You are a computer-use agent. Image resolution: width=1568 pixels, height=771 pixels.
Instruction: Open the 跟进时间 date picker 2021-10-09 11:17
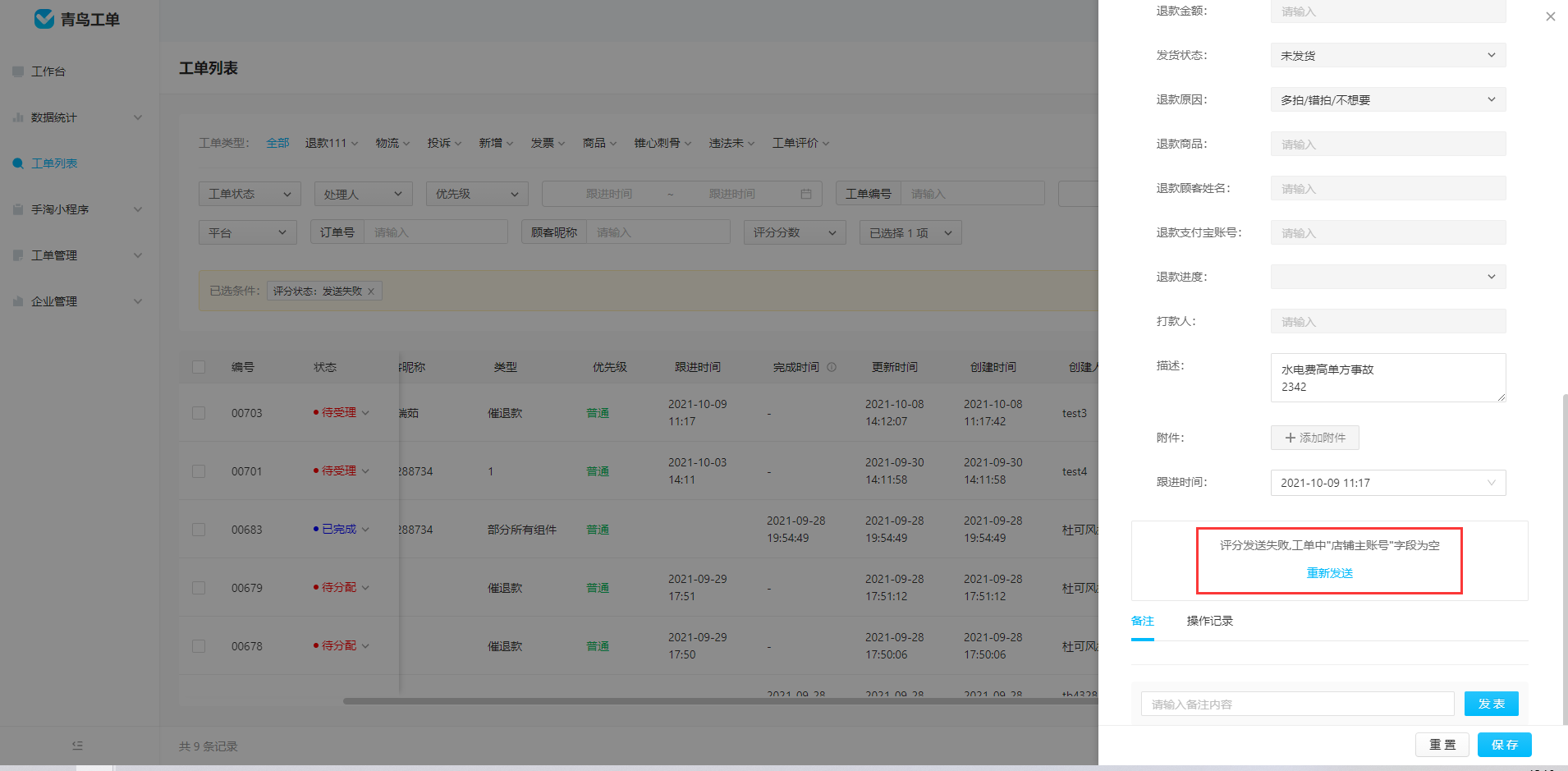[1388, 483]
